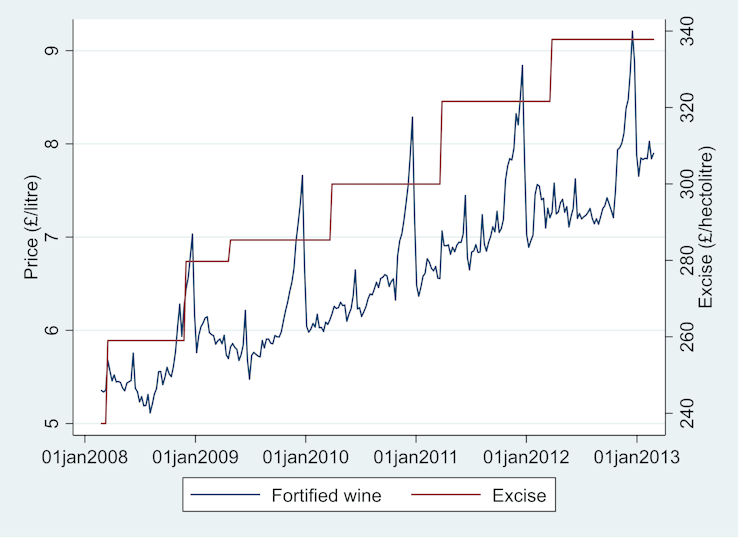Viewport: 740px width, 538px height.
Task: Click the 01jan2009 x-axis label
Action: tap(195, 456)
